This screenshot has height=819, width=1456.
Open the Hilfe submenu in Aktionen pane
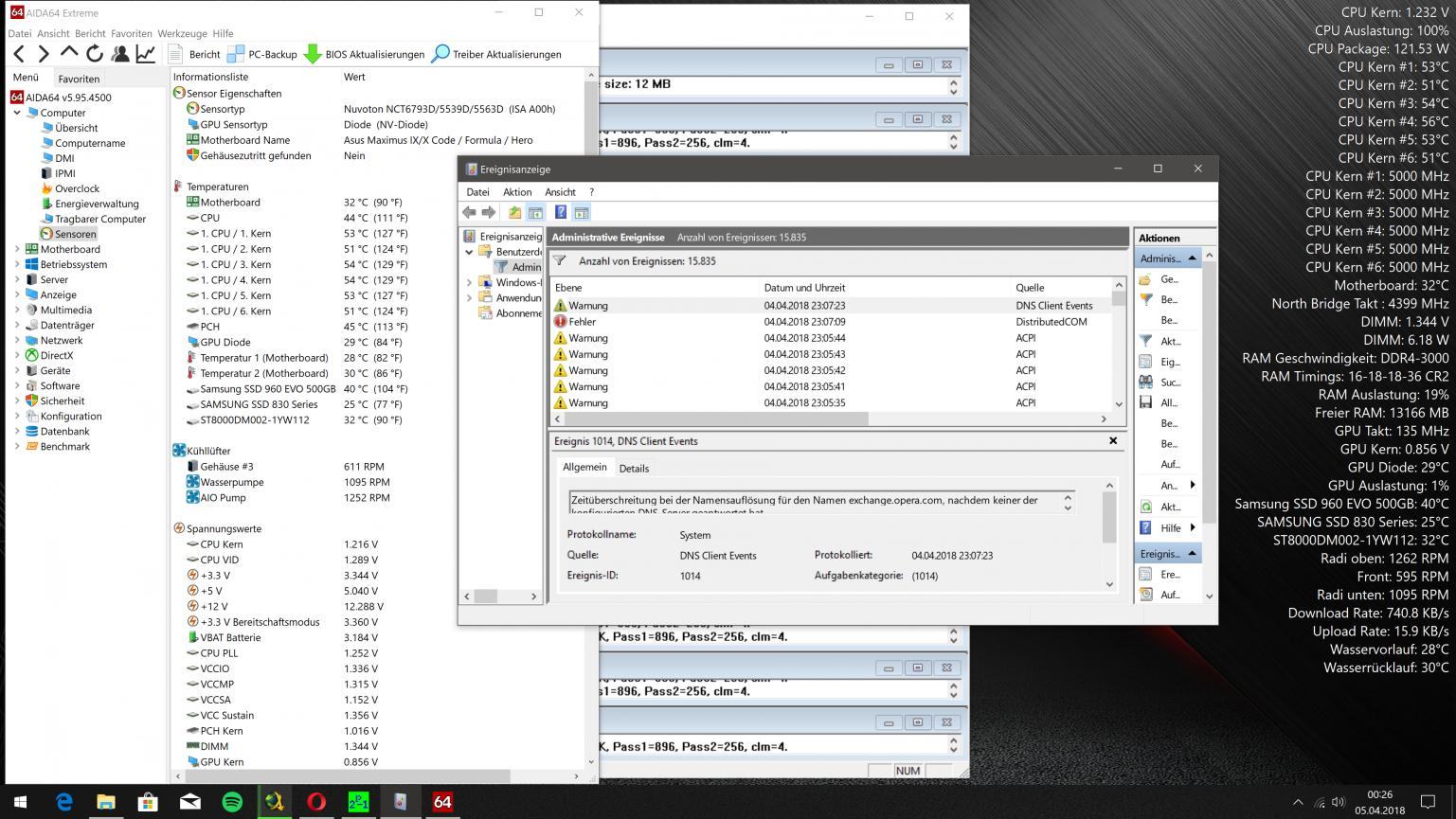click(1193, 527)
